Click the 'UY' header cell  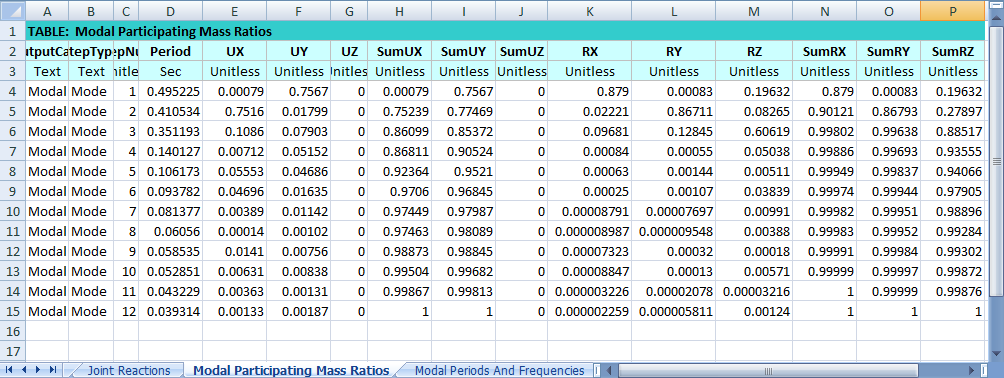[x=299, y=51]
